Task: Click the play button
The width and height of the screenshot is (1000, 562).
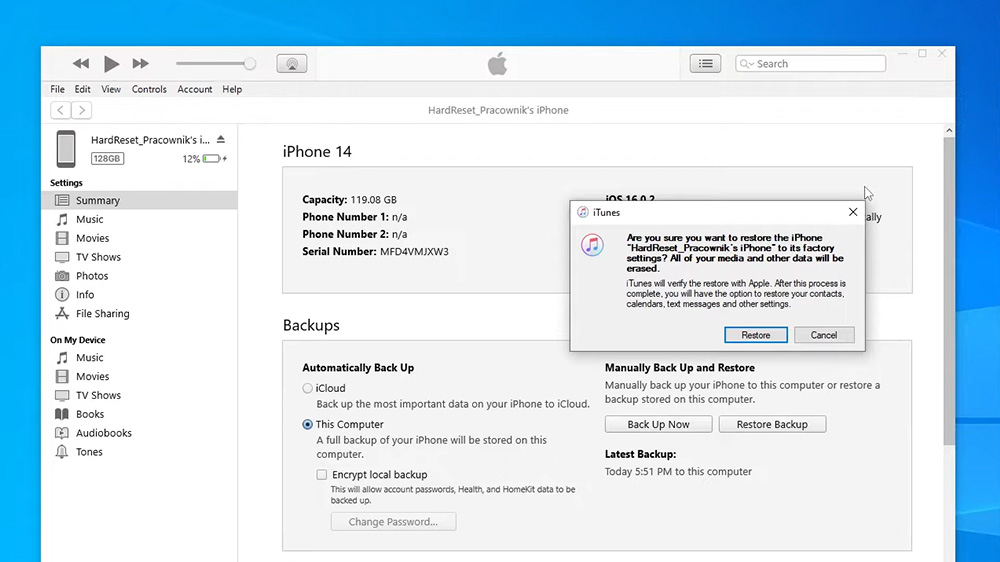Action: coord(111,63)
